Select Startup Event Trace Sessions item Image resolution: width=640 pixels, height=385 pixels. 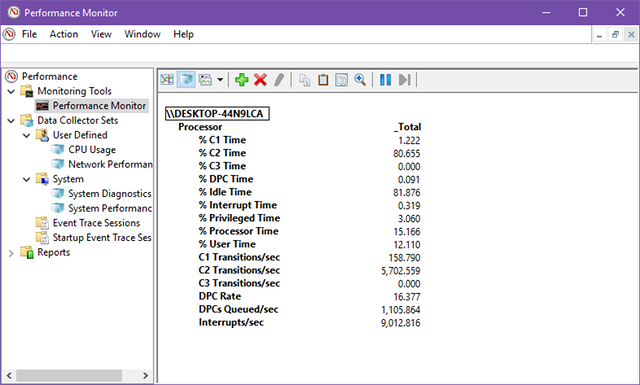(102, 238)
